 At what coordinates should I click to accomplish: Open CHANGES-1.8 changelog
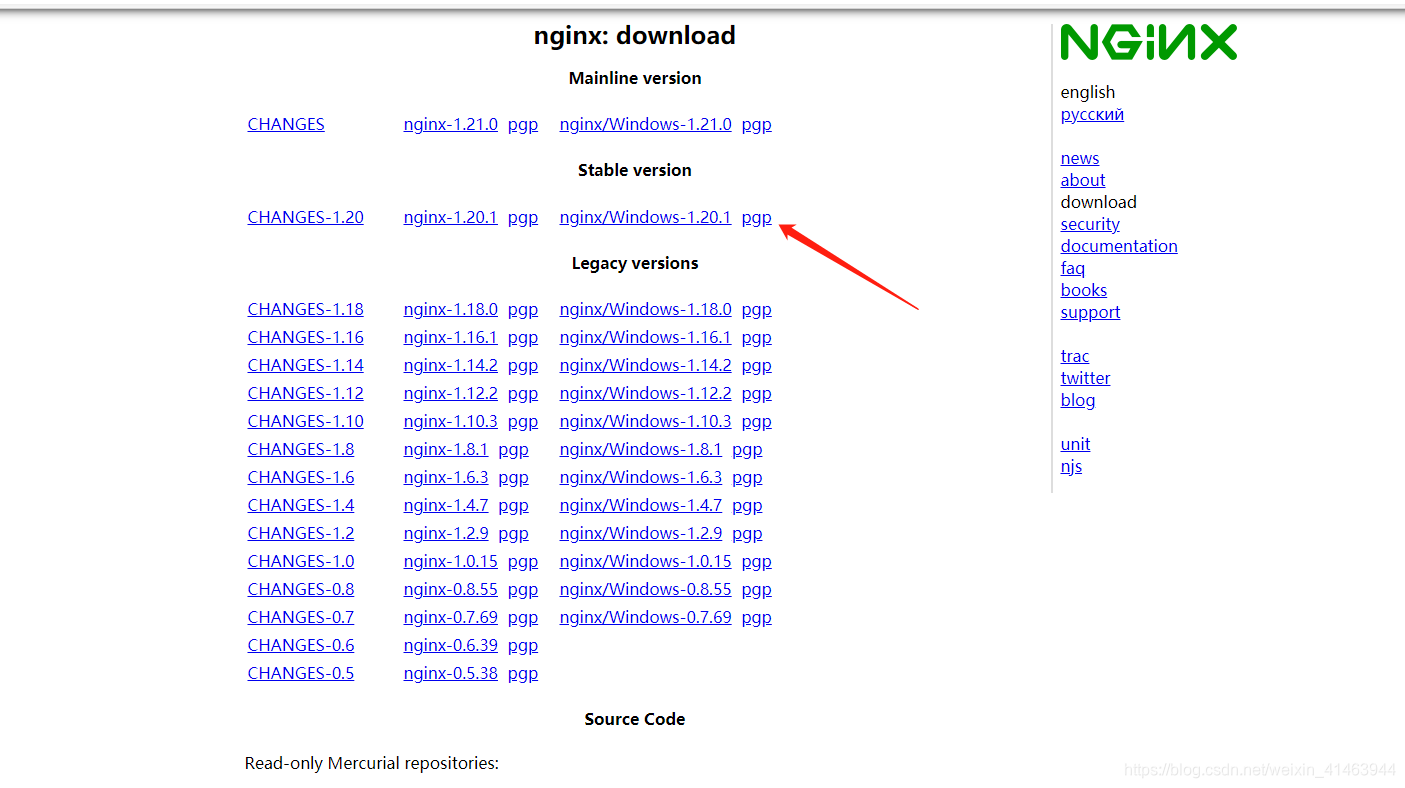pos(301,449)
